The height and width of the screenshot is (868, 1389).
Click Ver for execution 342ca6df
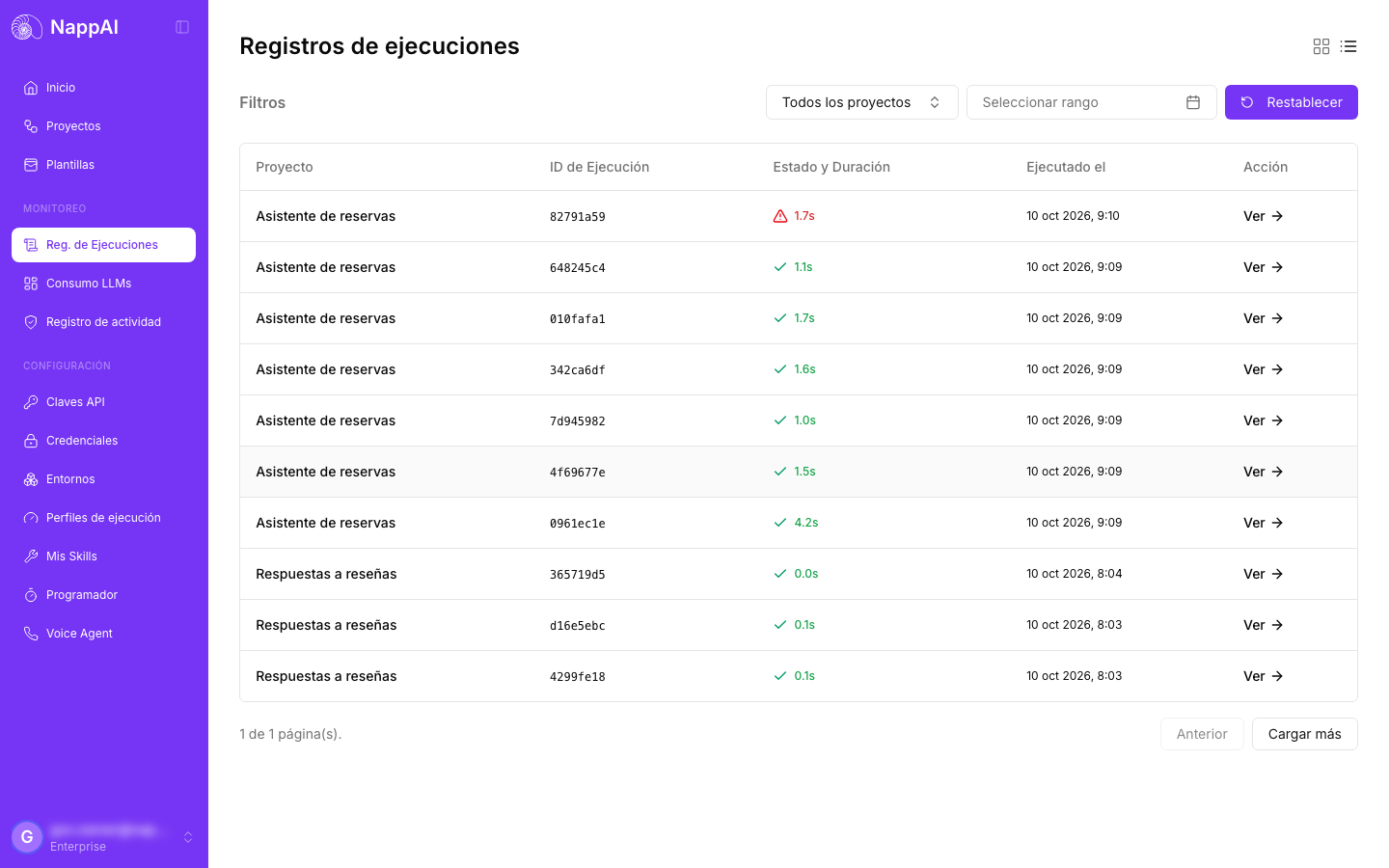pos(1263,369)
